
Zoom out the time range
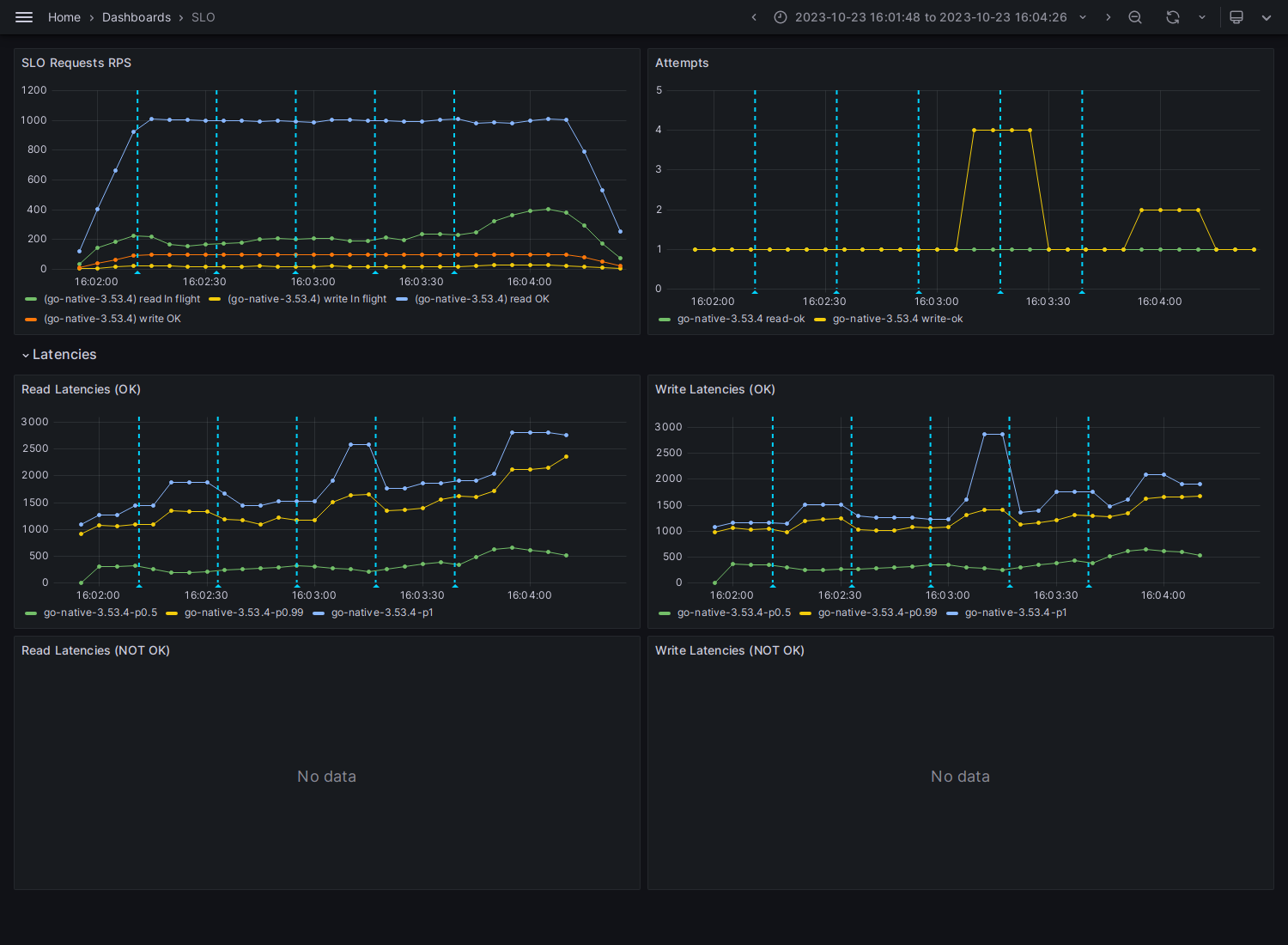[x=1135, y=17]
